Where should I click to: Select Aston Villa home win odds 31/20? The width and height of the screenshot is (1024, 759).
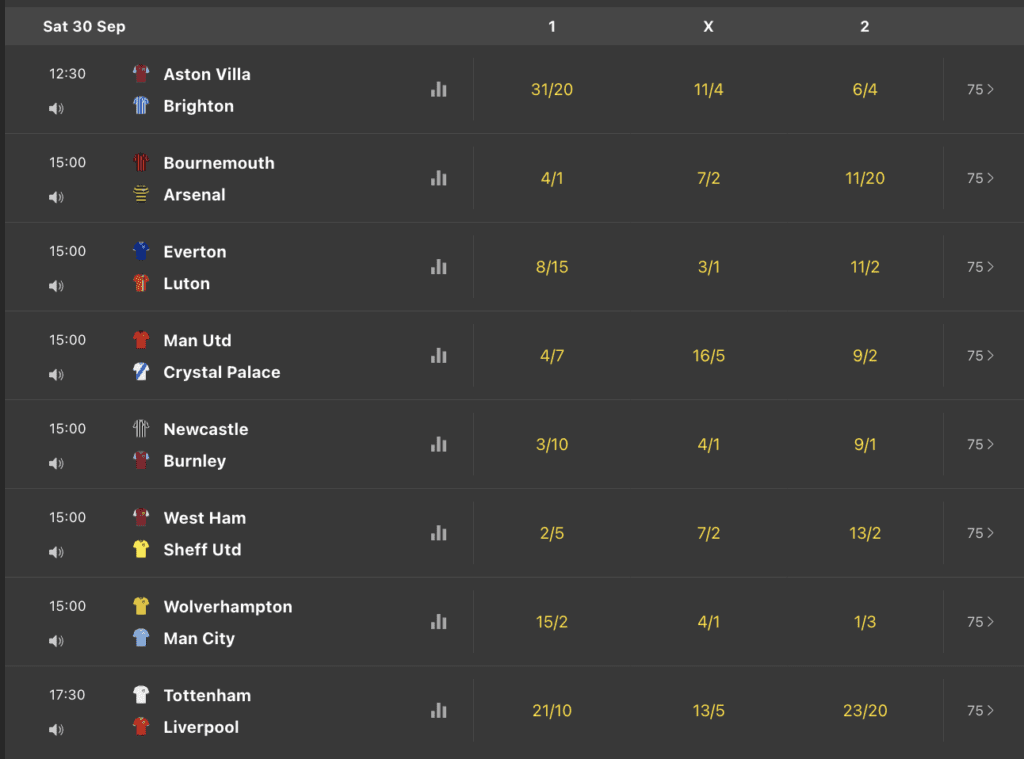552,89
